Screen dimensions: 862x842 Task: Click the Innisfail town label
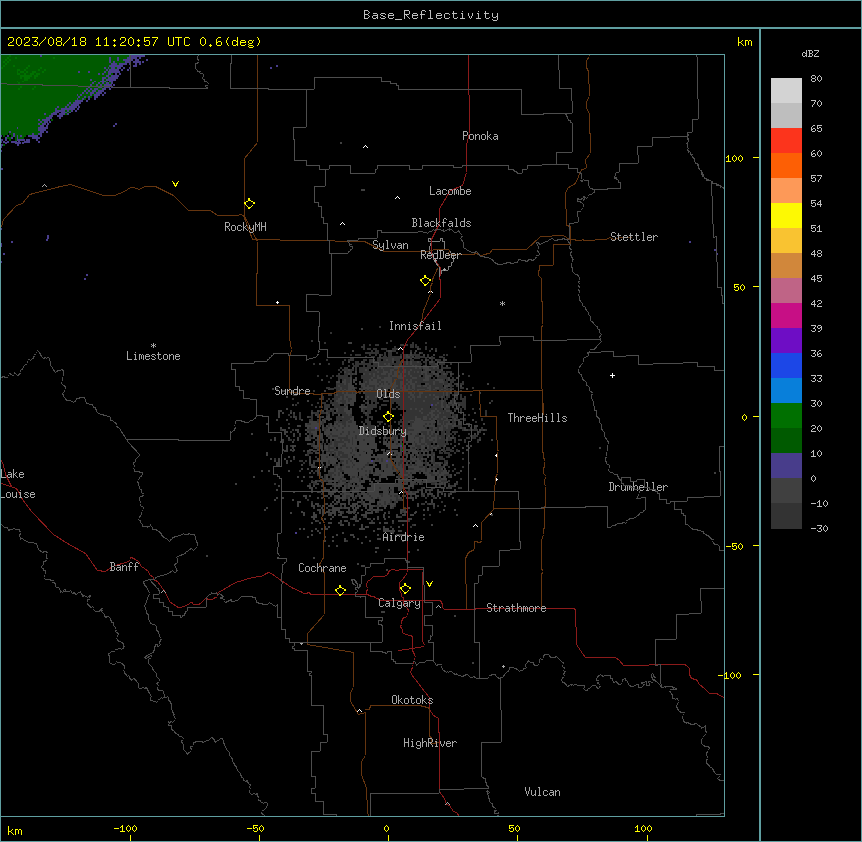click(x=415, y=326)
